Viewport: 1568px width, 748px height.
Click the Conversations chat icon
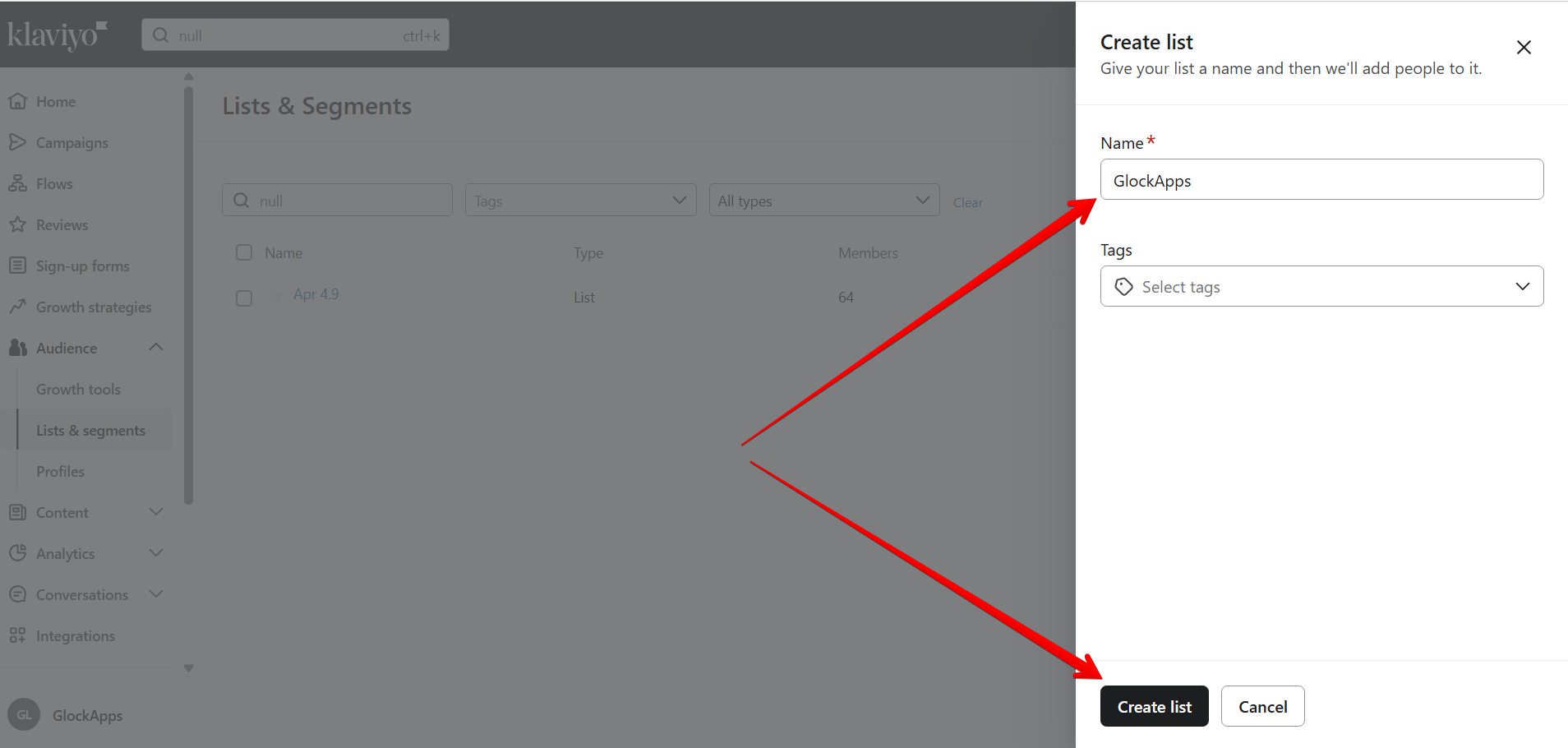[x=17, y=594]
